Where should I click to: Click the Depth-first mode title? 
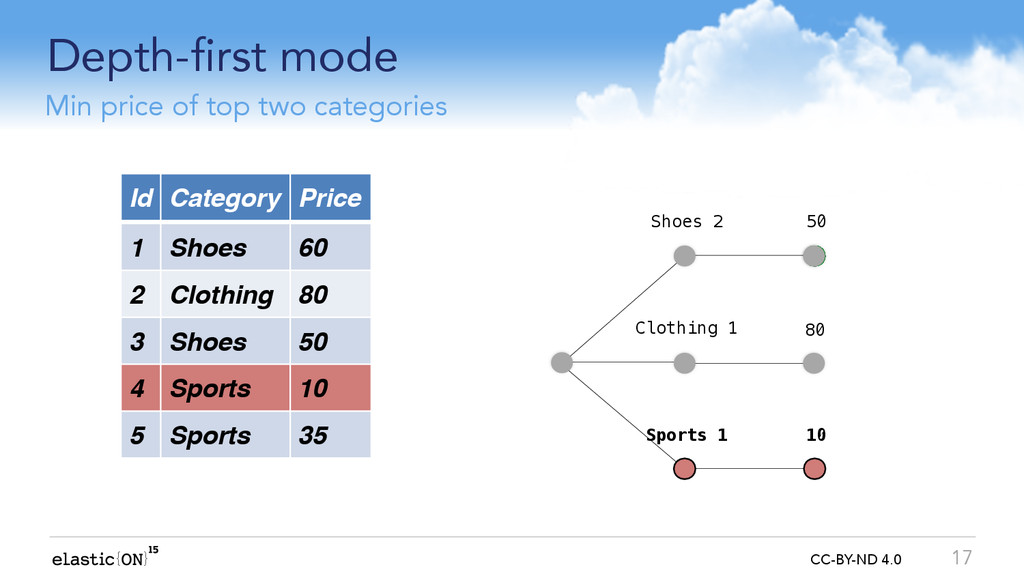223,57
